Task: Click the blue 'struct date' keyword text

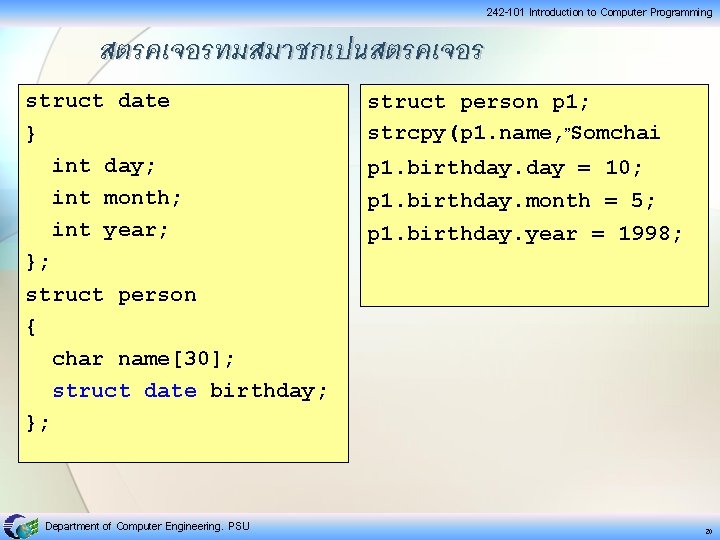Action: [124, 391]
